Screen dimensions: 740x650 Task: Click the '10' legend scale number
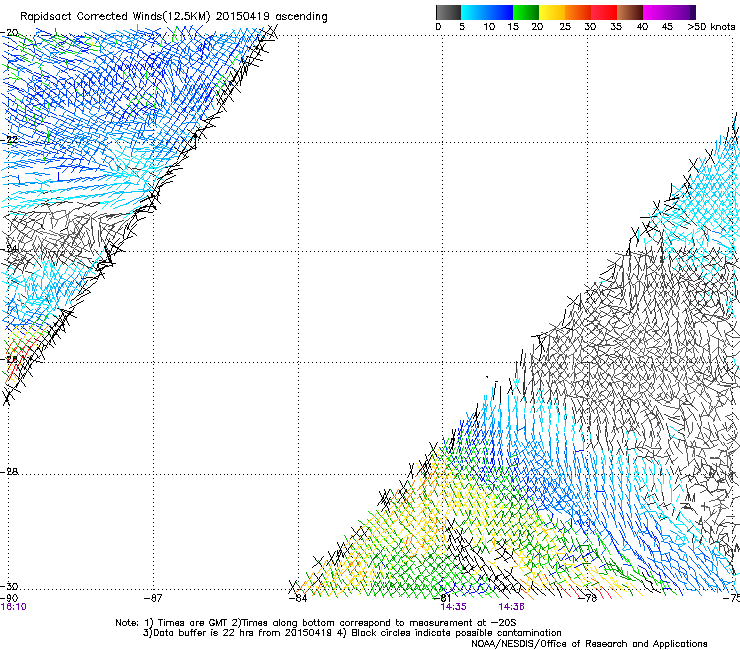[x=489, y=26]
